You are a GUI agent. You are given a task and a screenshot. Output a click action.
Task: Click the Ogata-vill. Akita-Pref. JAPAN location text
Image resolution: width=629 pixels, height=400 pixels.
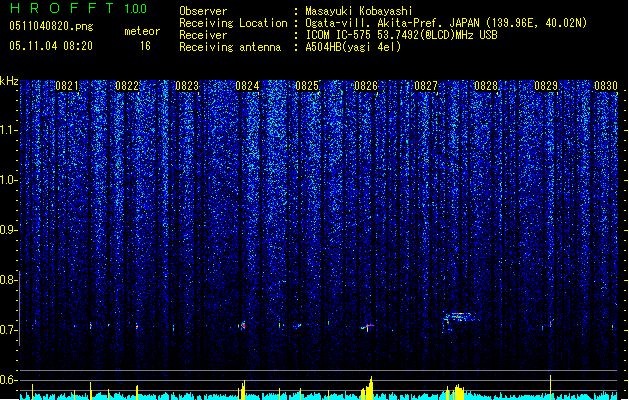[x=446, y=23]
